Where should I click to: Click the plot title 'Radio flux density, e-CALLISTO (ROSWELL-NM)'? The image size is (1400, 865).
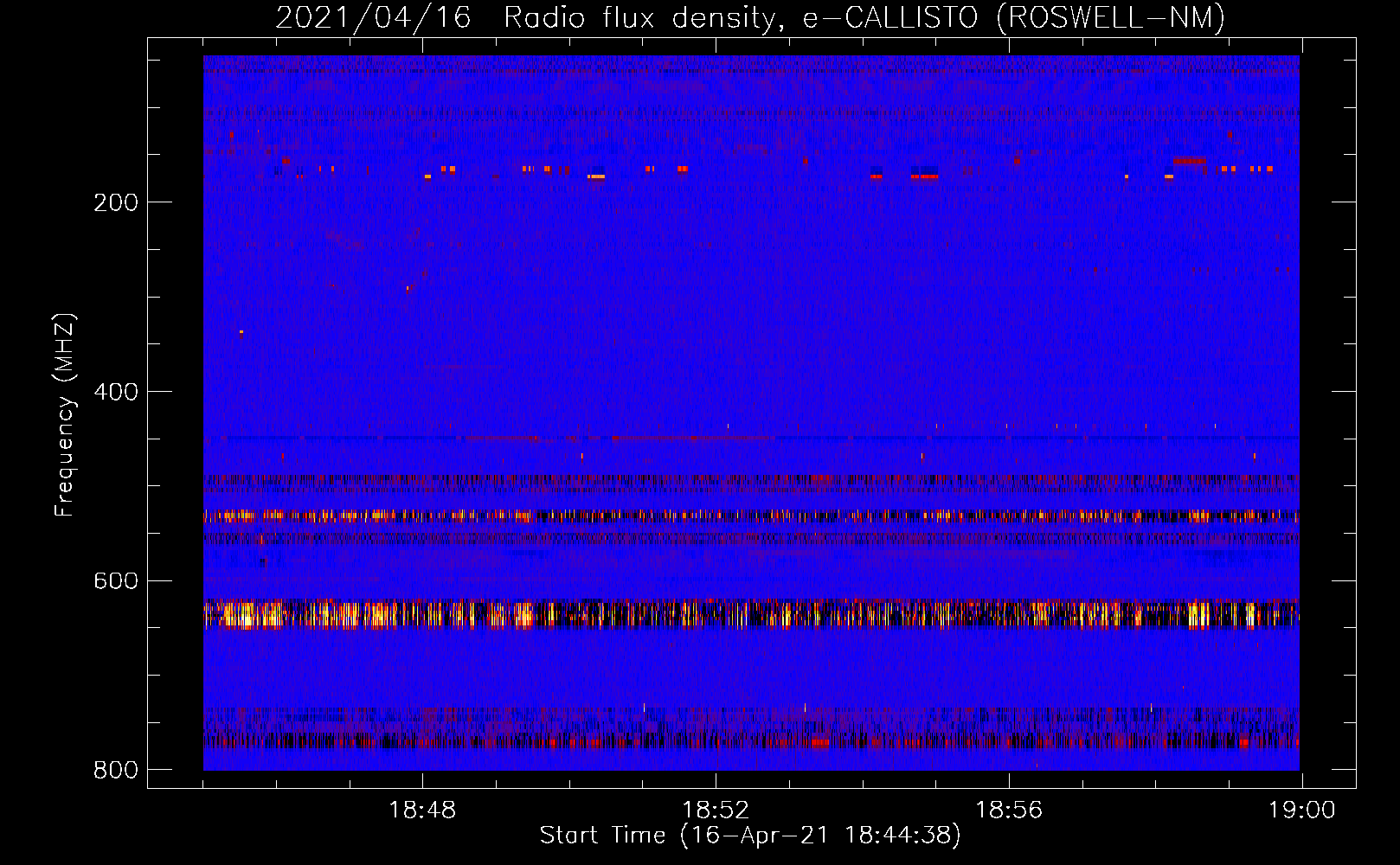pyautogui.click(x=864, y=17)
